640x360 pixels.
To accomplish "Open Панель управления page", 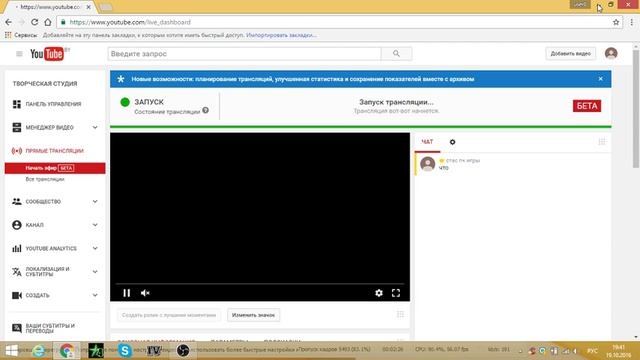I will click(53, 104).
